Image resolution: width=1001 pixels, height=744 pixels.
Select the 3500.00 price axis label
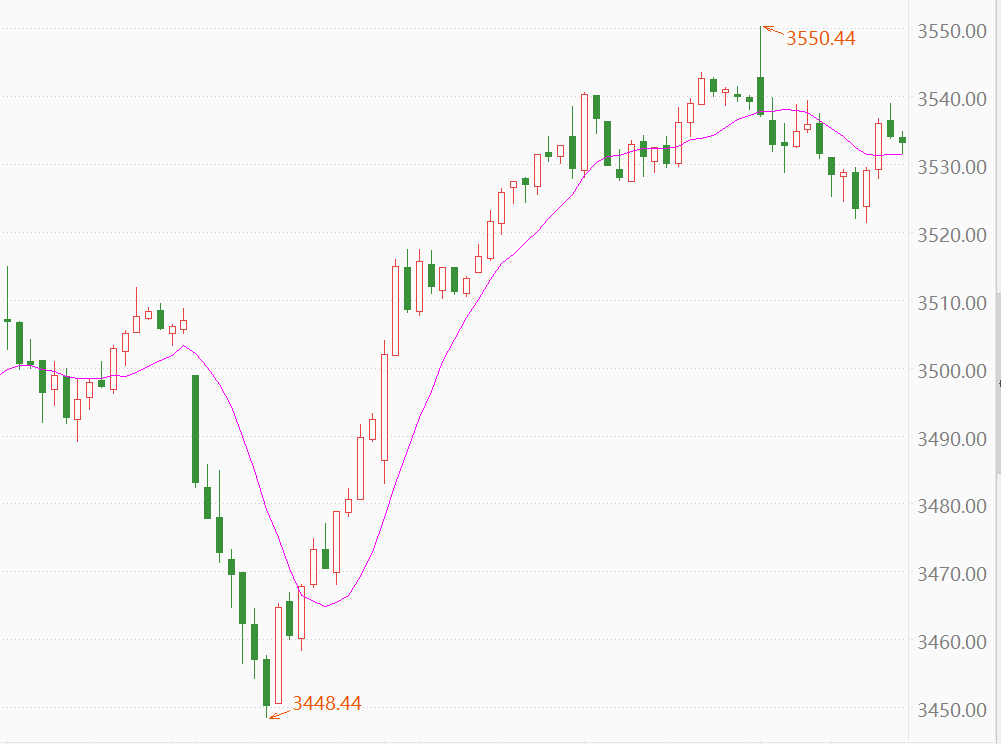(x=952, y=370)
